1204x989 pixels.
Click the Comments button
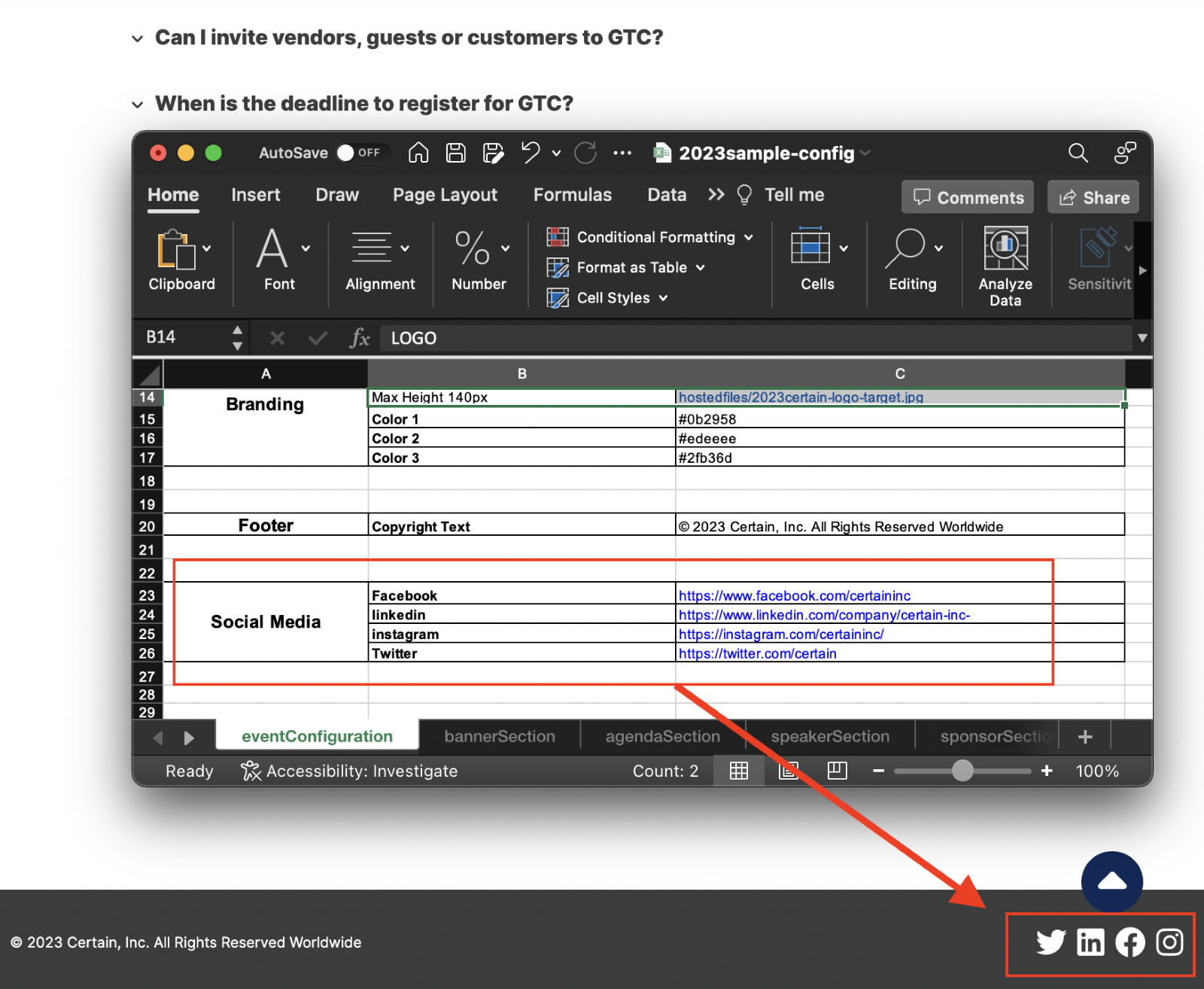[x=968, y=197]
